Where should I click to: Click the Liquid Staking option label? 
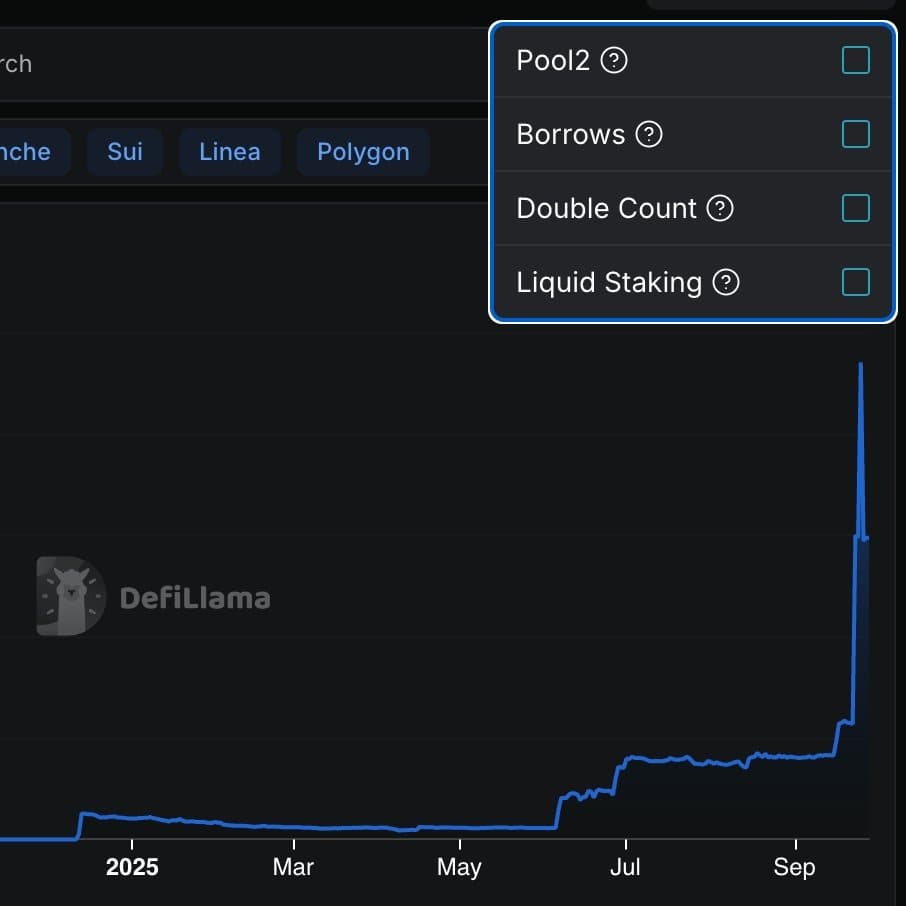[x=609, y=283]
